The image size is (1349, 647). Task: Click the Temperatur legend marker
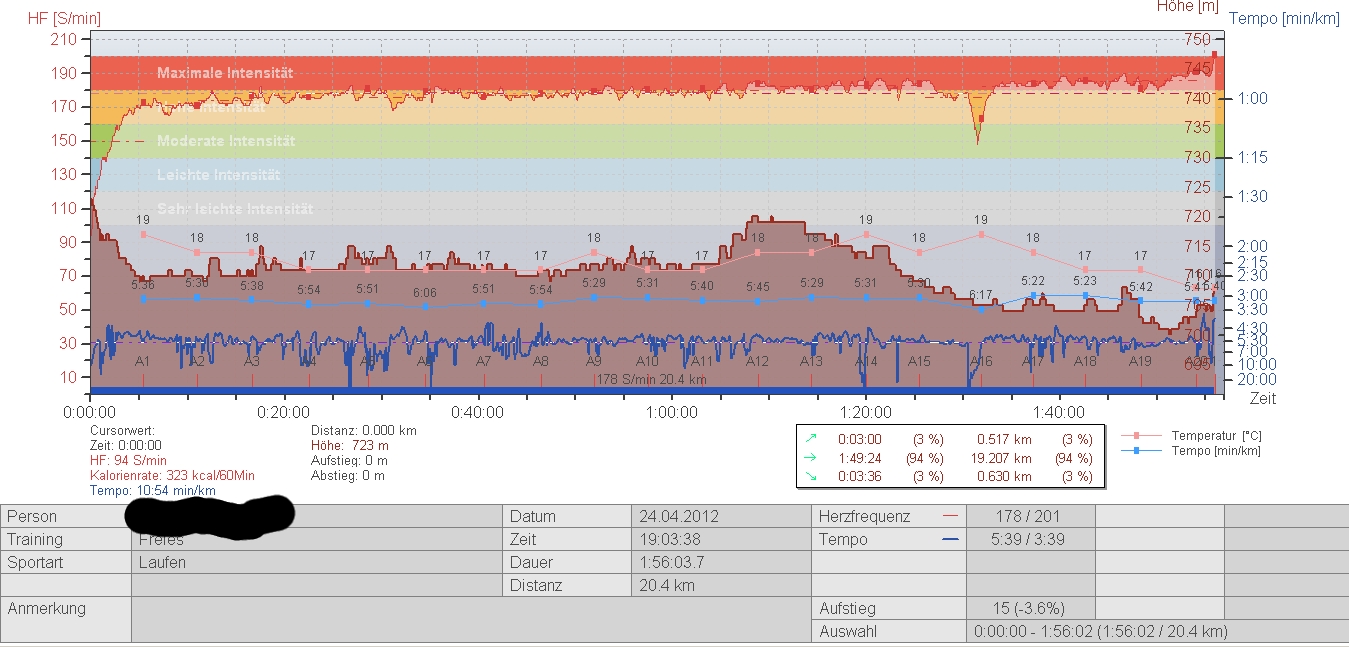(1140, 436)
